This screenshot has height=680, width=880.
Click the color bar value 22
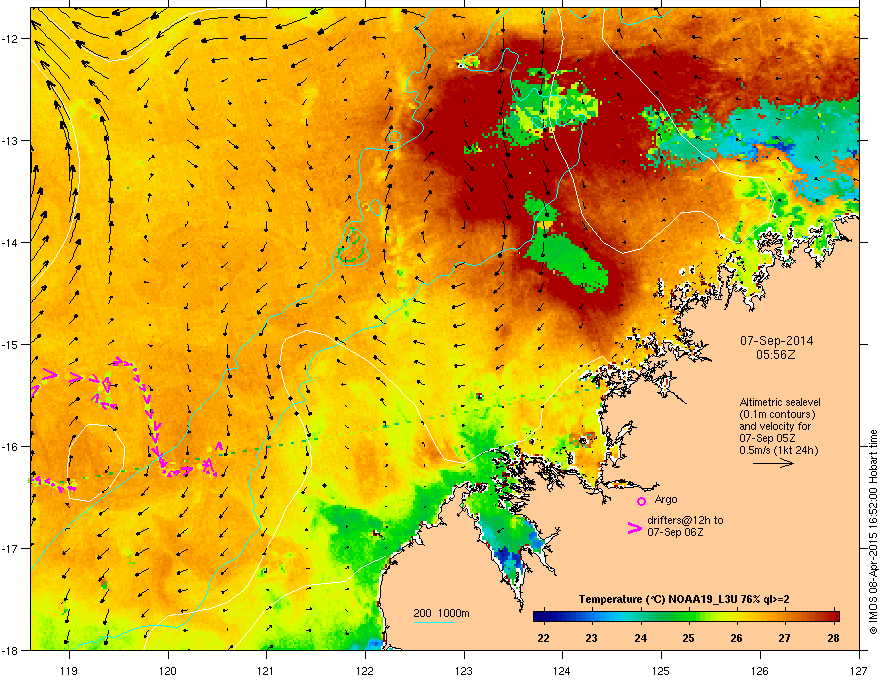coord(543,638)
